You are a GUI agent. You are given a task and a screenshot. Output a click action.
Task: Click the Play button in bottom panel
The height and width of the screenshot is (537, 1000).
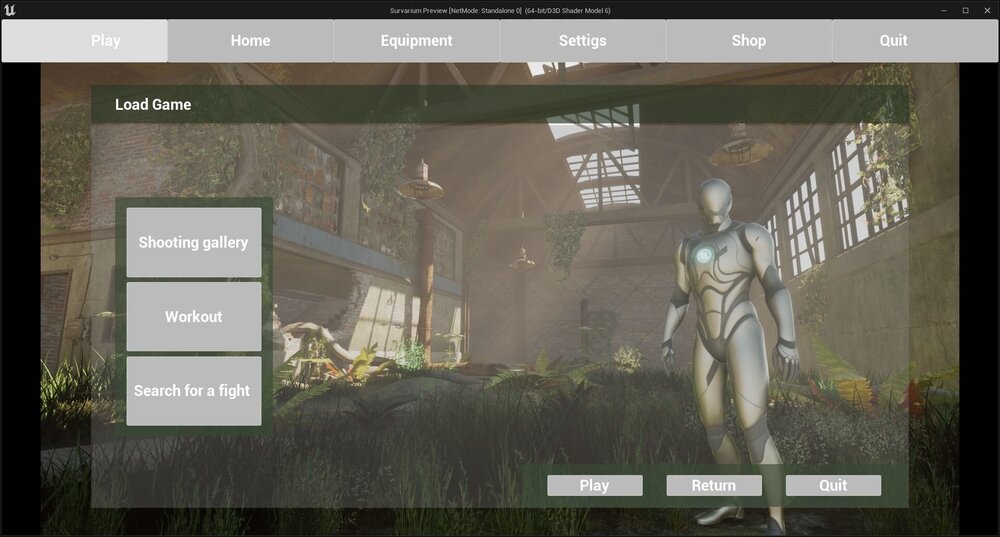[x=594, y=485]
